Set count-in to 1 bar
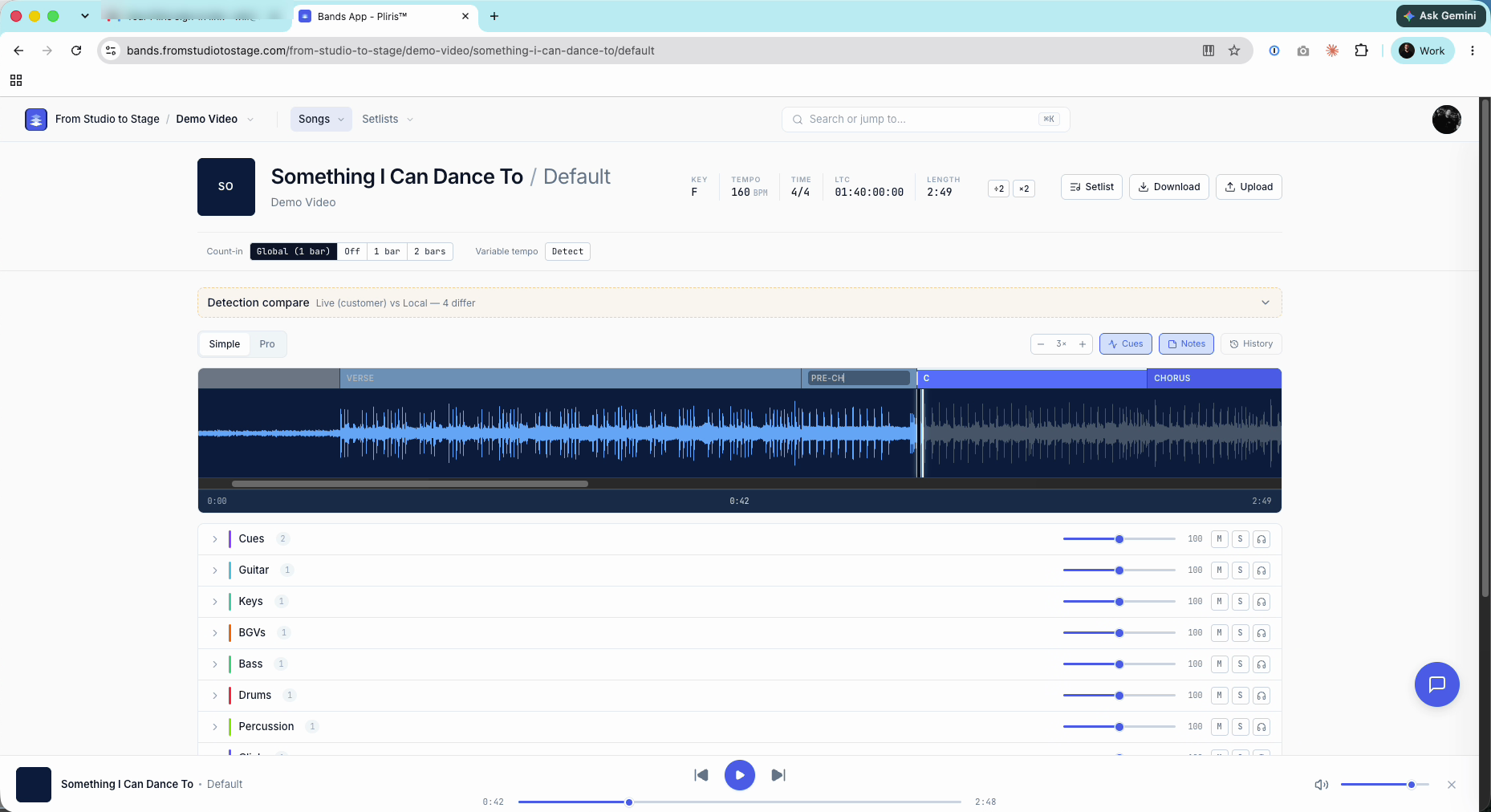Screen dimensions: 1491x812 point(387,252)
